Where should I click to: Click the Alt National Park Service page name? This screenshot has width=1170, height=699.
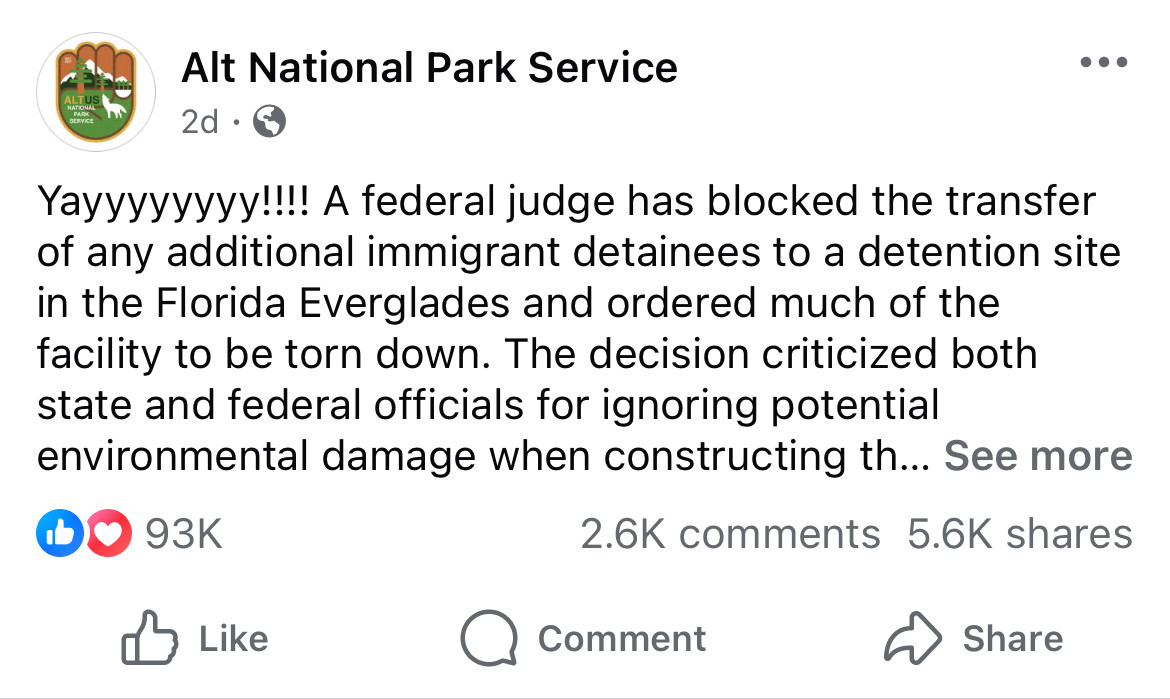429,67
